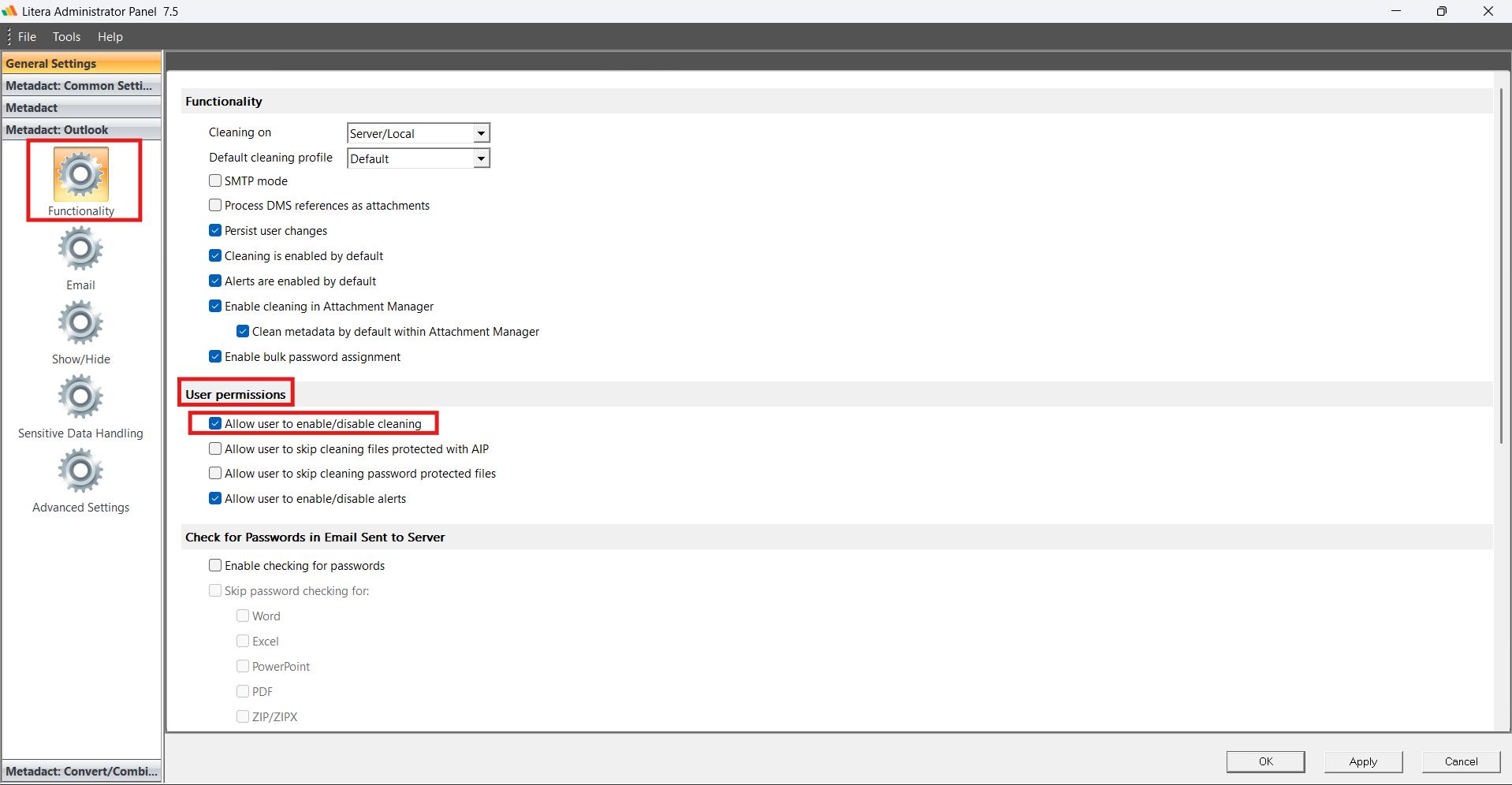Expand Metadact: Common Setti... section
The height and width of the screenshot is (785, 1512).
pyautogui.click(x=82, y=85)
